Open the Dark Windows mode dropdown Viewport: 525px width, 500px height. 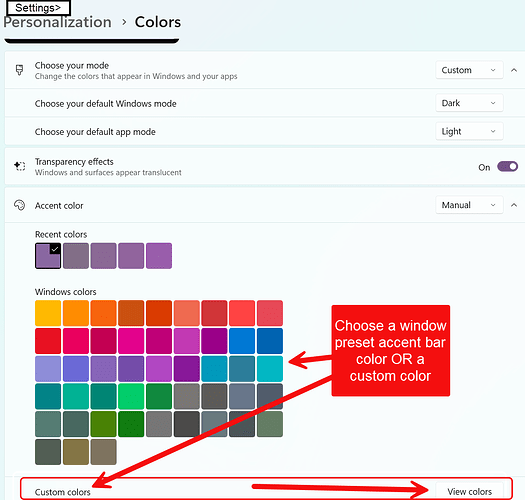coord(469,103)
